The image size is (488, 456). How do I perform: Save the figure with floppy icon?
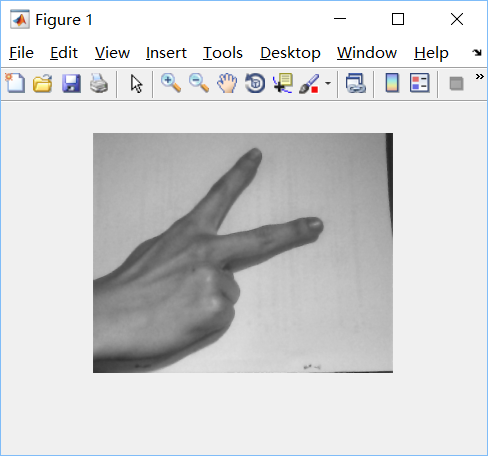[71, 83]
